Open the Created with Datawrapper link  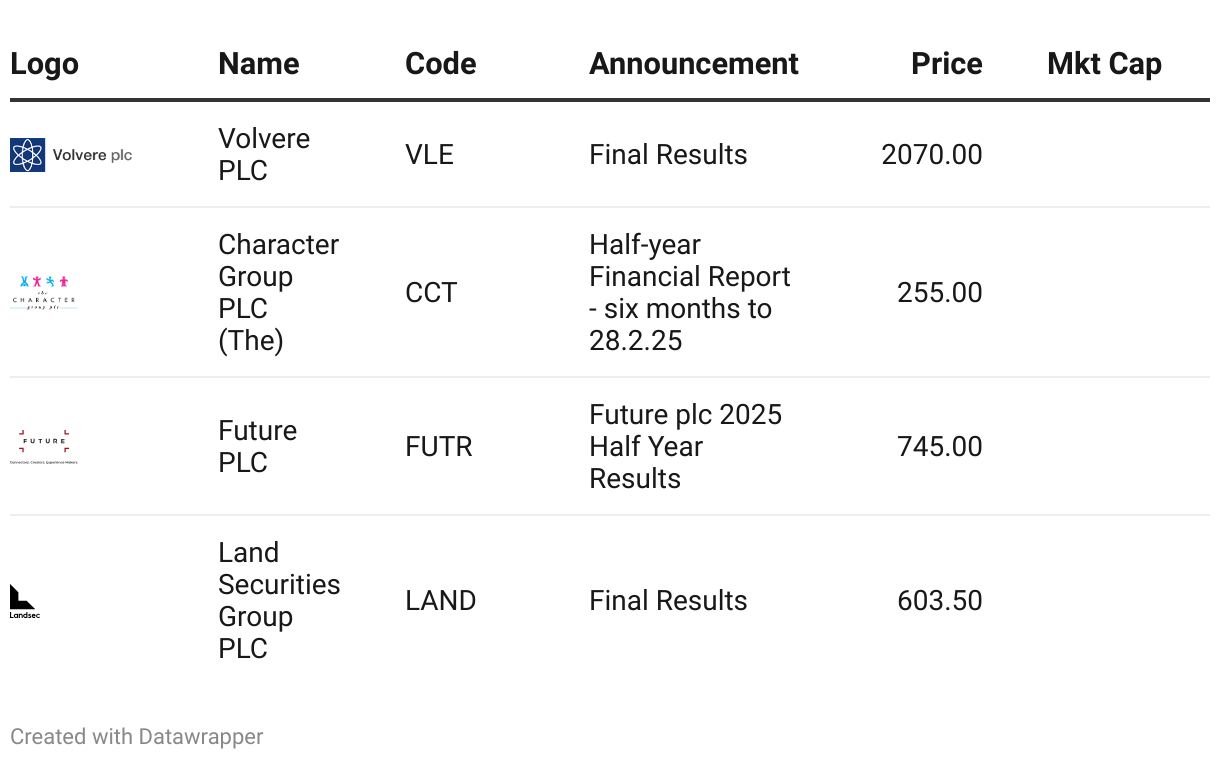tap(137, 737)
